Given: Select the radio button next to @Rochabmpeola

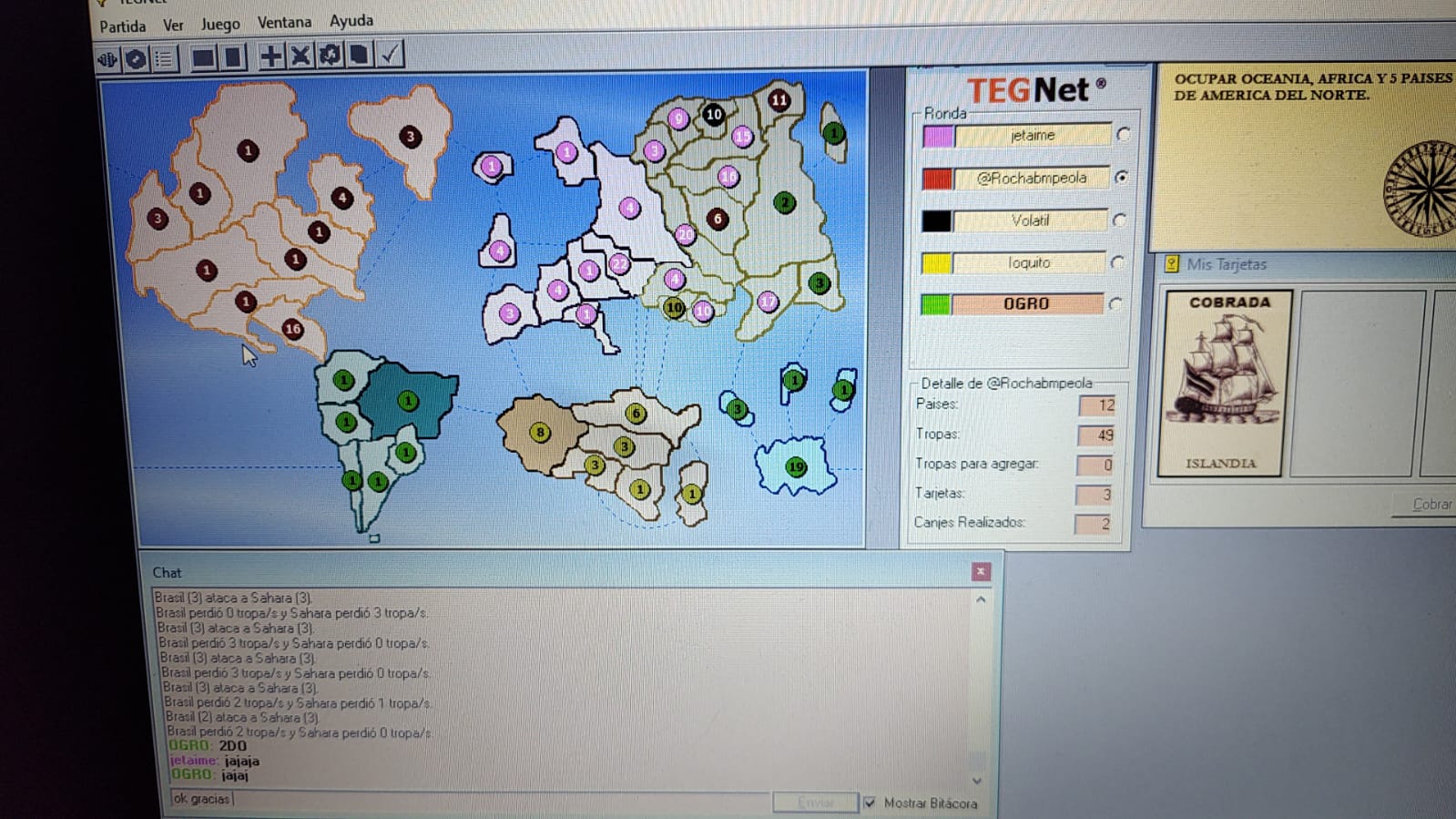Looking at the screenshot, I should coord(1122,177).
